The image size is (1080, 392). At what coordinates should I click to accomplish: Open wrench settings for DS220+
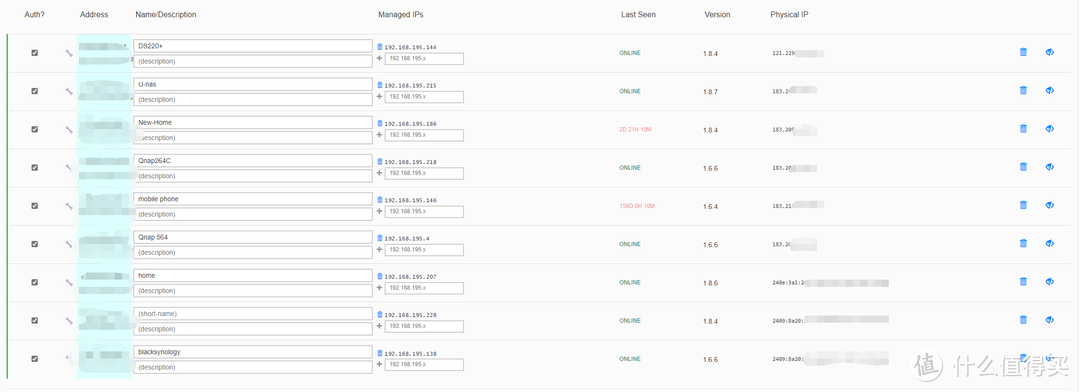[x=69, y=53]
